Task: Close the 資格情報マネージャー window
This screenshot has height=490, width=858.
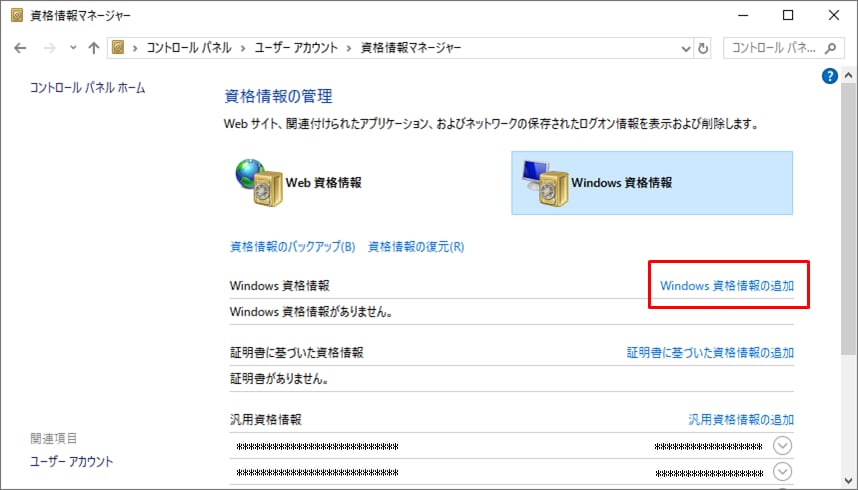Action: pyautogui.click(x=833, y=15)
